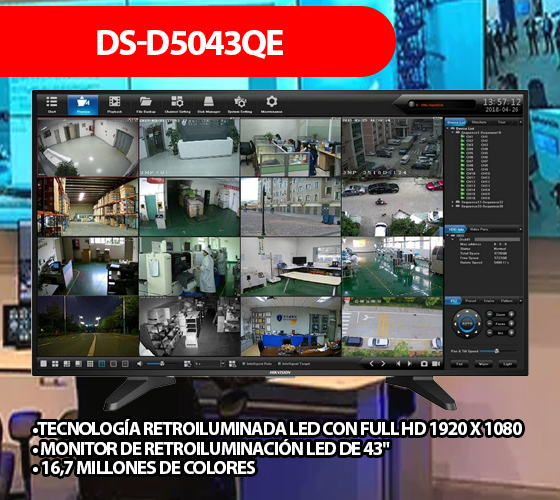Viewport: 560px width, 500px height.
Task: Adjust the Pan & Tilt Speed slider
Action: (498, 351)
